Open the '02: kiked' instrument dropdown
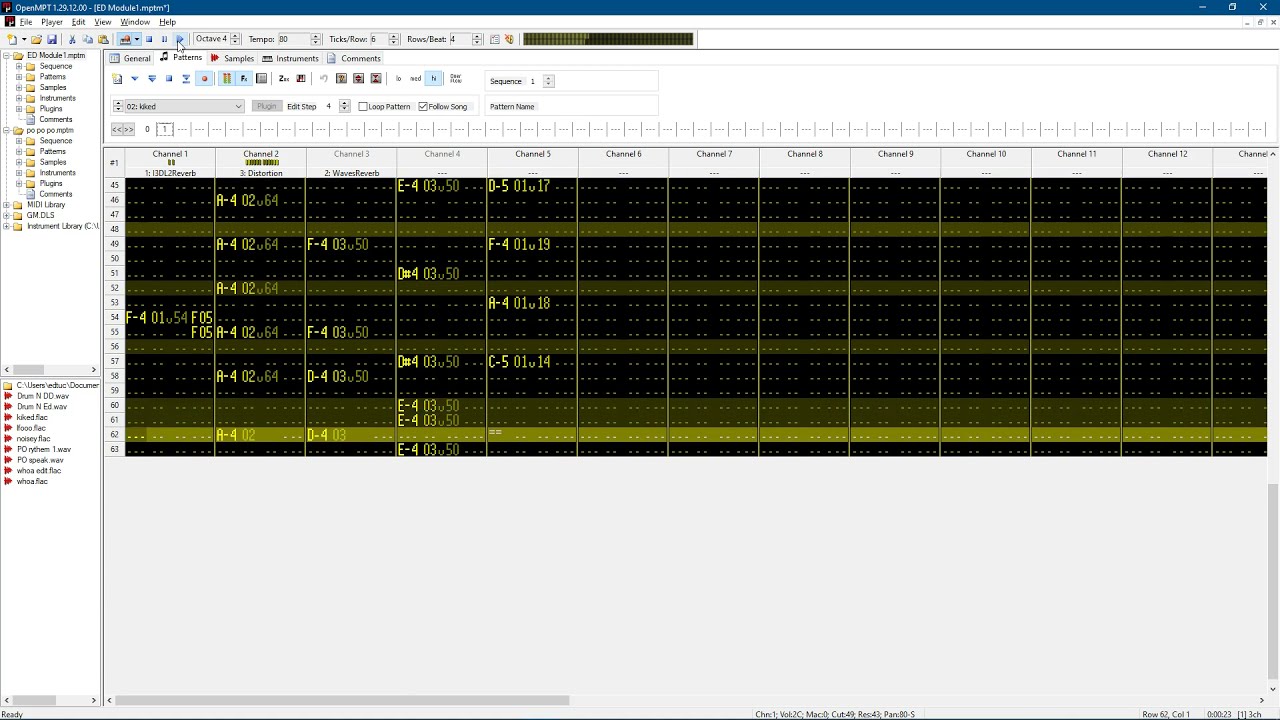This screenshot has width=1280, height=720. point(238,106)
